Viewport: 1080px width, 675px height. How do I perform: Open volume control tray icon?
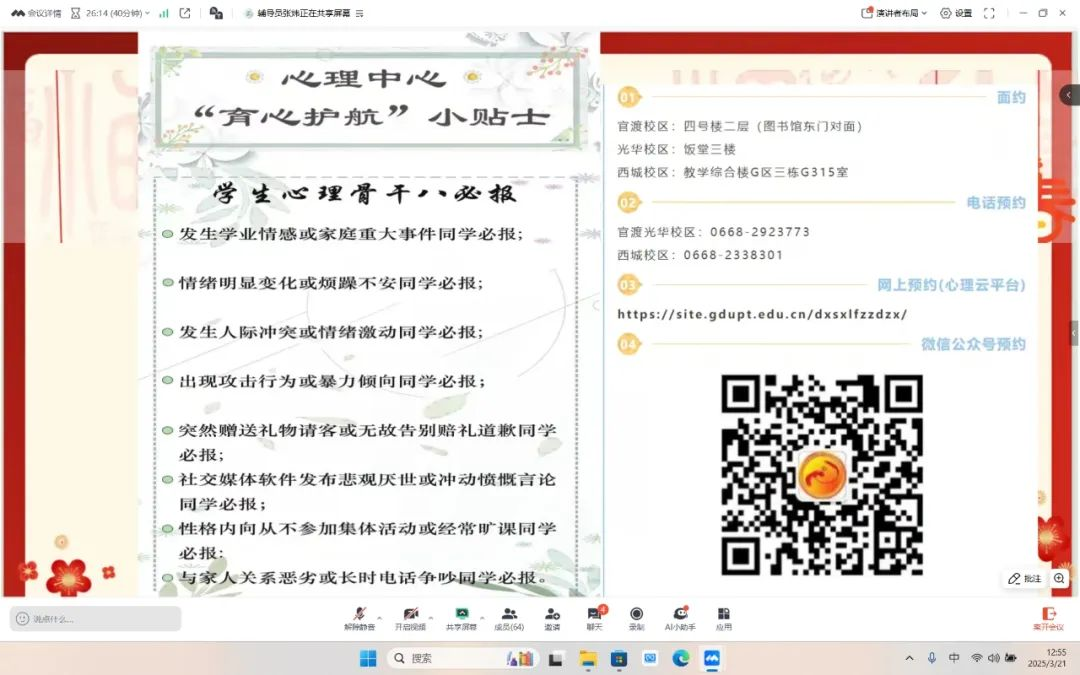coord(993,658)
